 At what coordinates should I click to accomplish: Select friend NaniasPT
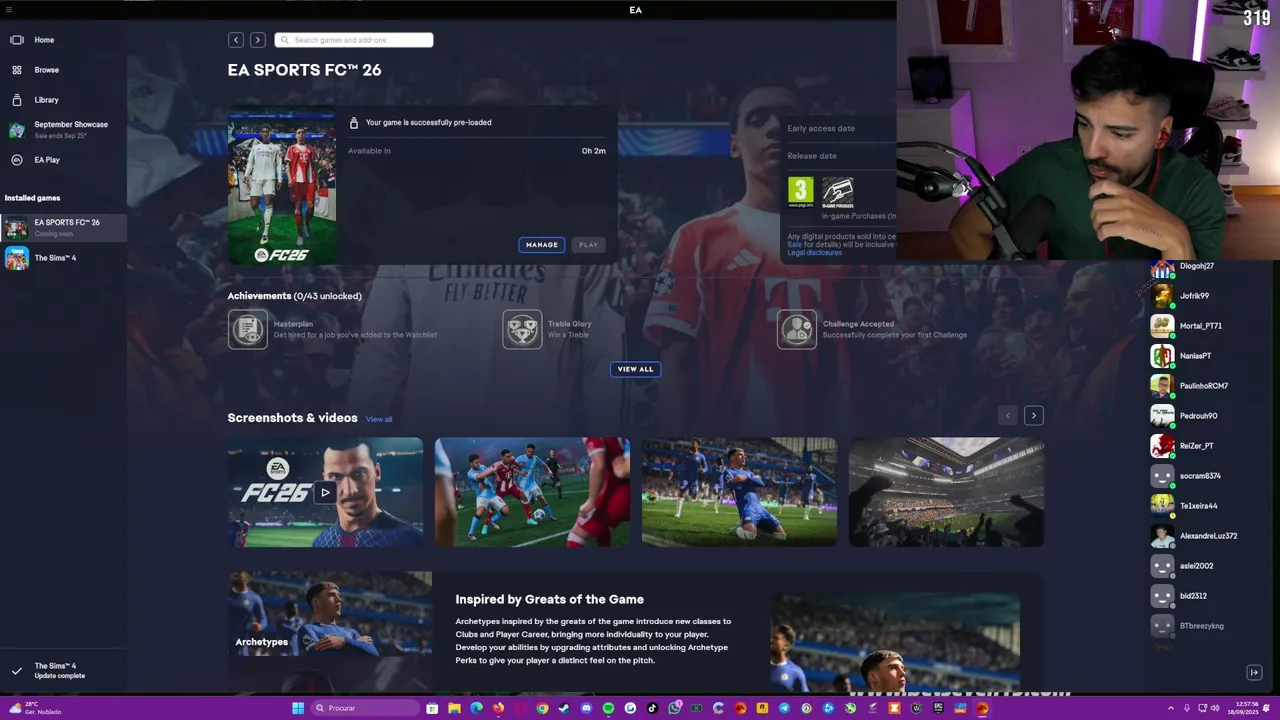click(x=1195, y=356)
